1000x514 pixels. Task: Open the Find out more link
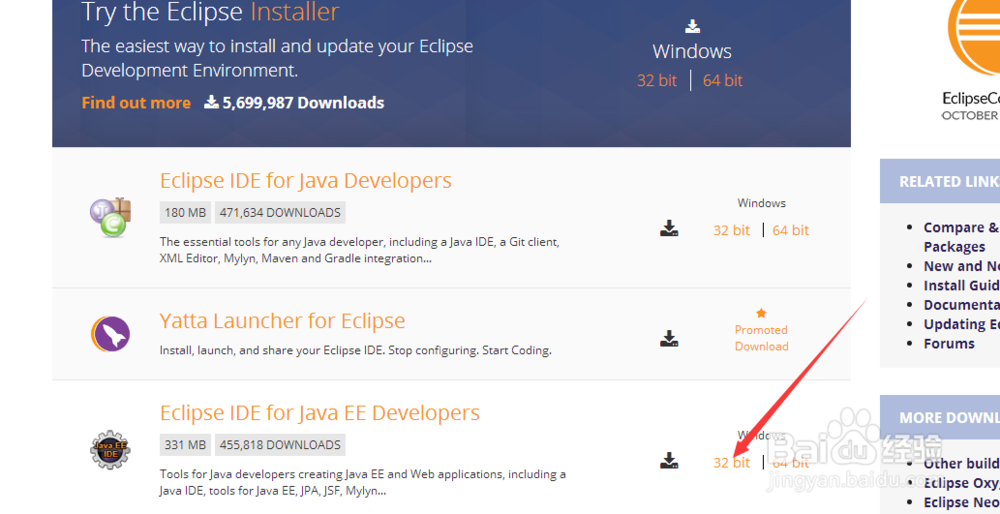(136, 103)
